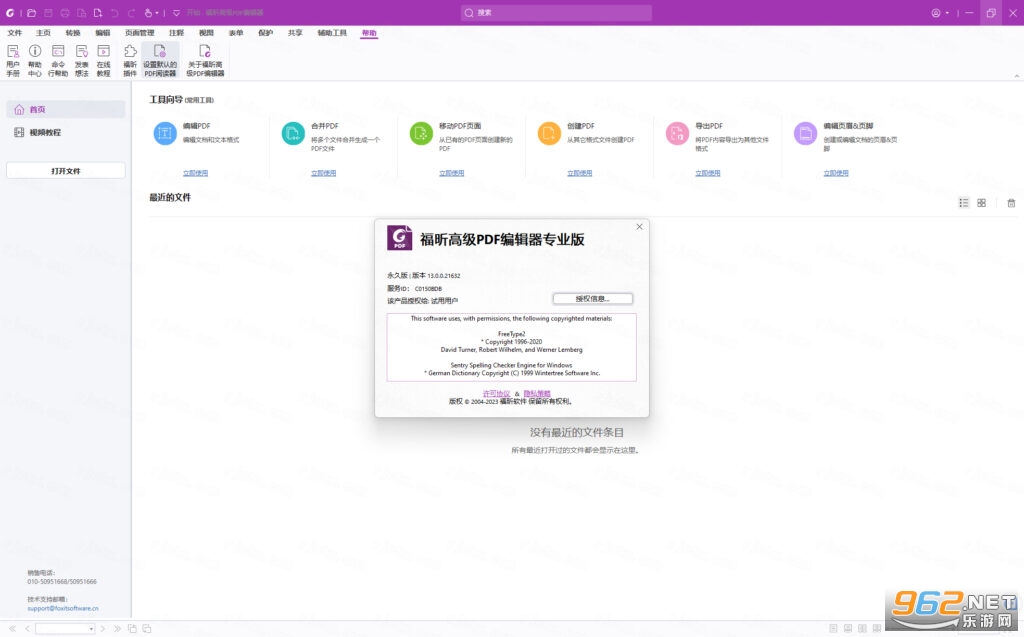
Task: Switch to the 保护 (Protect) ribbon tab
Action: [265, 33]
